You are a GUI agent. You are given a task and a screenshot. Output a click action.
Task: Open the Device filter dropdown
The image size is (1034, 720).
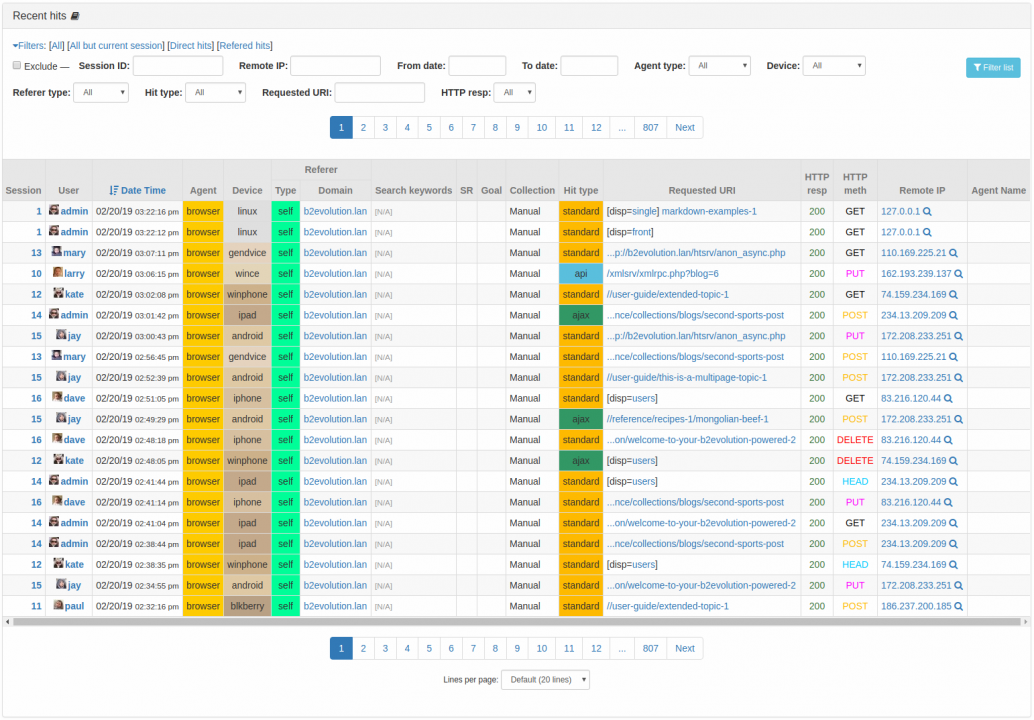834,66
